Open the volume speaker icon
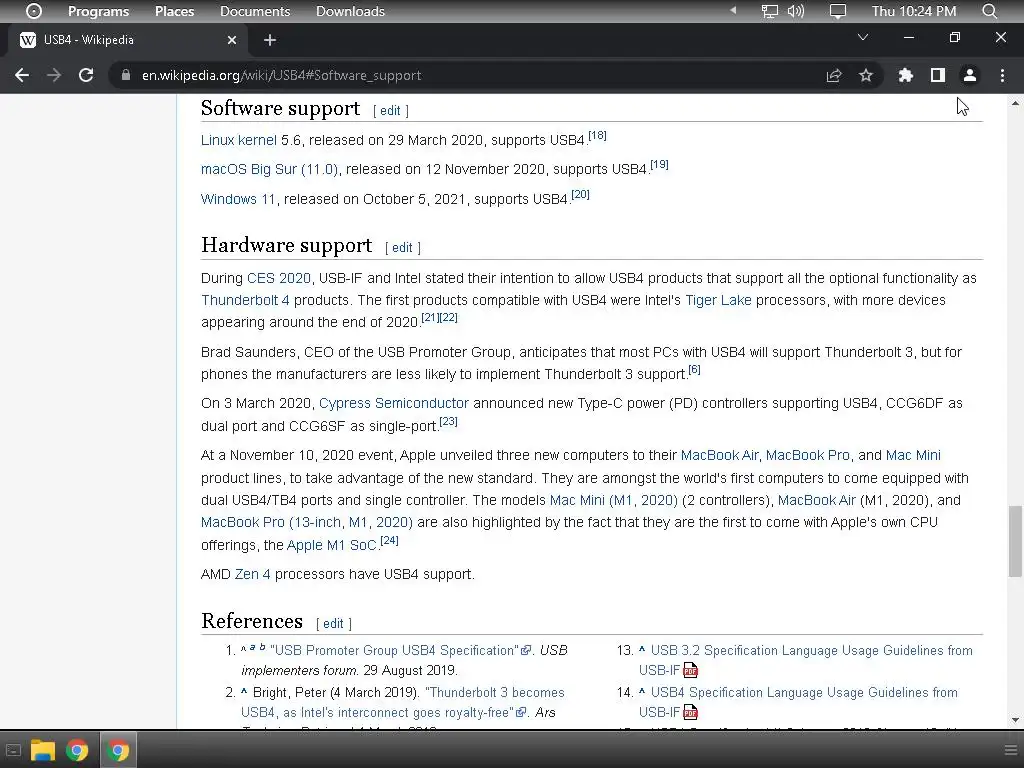The height and width of the screenshot is (768, 1024). point(796,11)
